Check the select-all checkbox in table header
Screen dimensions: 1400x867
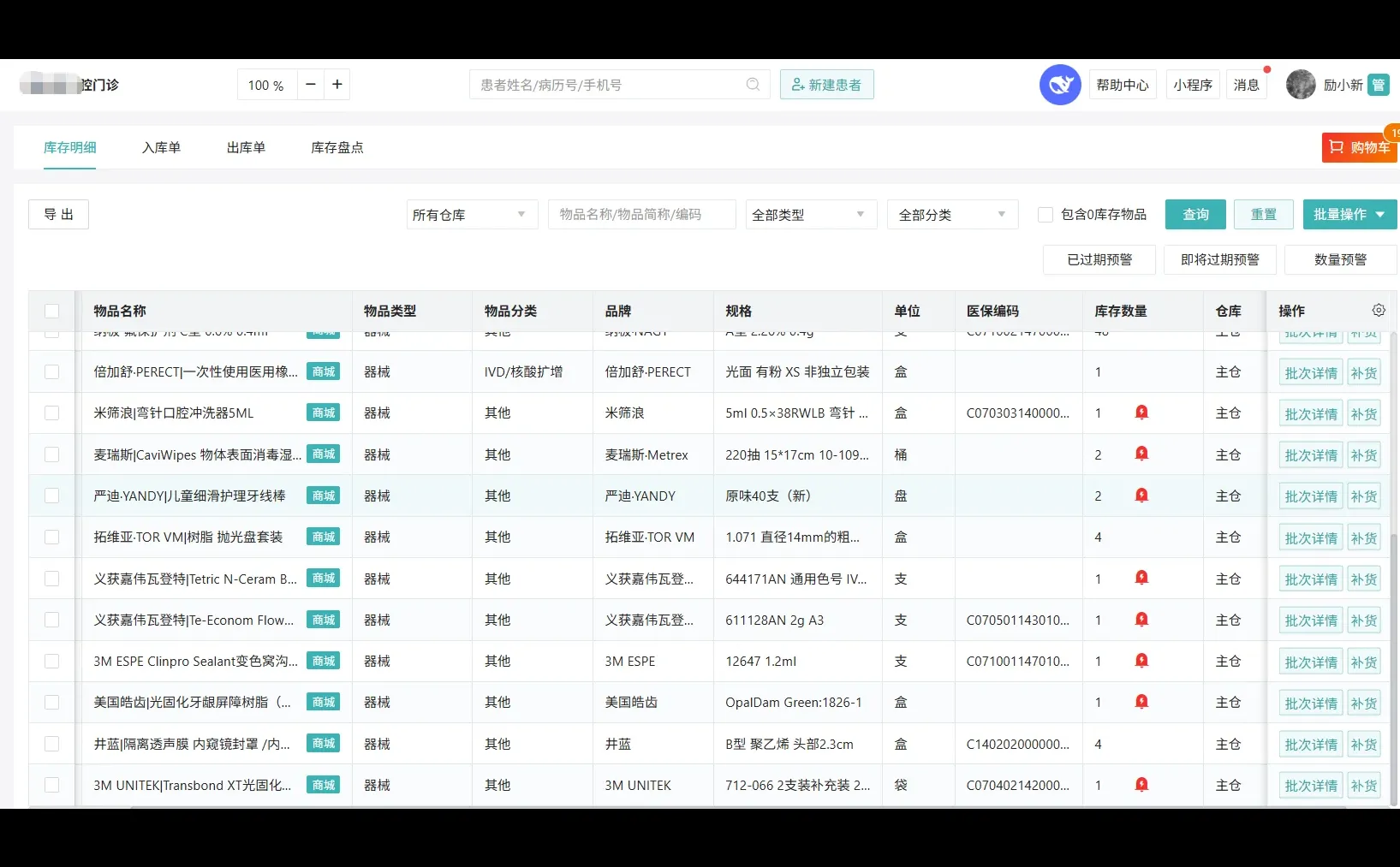52,311
